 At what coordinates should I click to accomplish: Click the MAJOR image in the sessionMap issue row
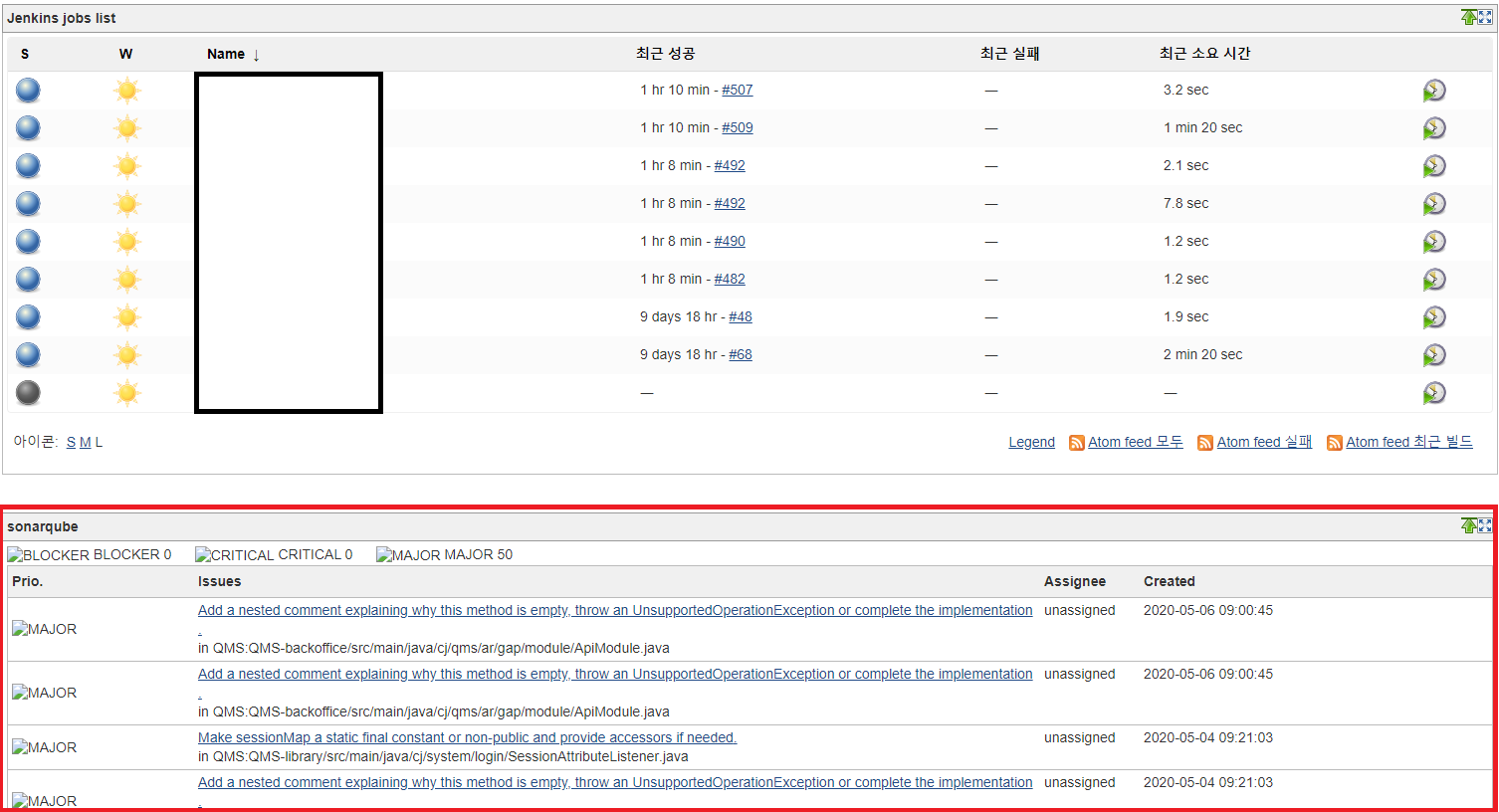click(x=44, y=747)
